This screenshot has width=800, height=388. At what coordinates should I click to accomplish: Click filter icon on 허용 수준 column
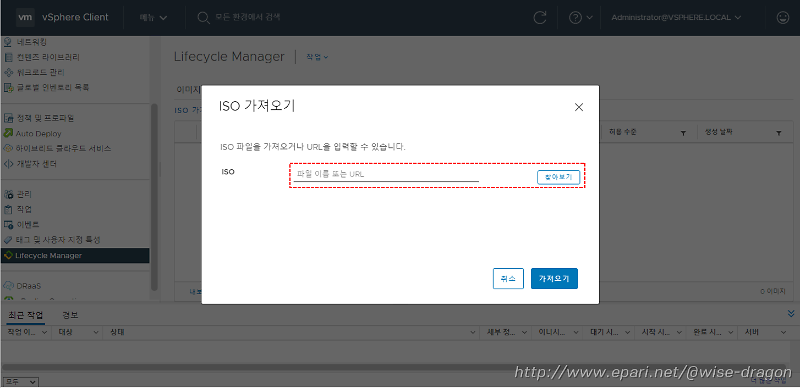click(683, 133)
